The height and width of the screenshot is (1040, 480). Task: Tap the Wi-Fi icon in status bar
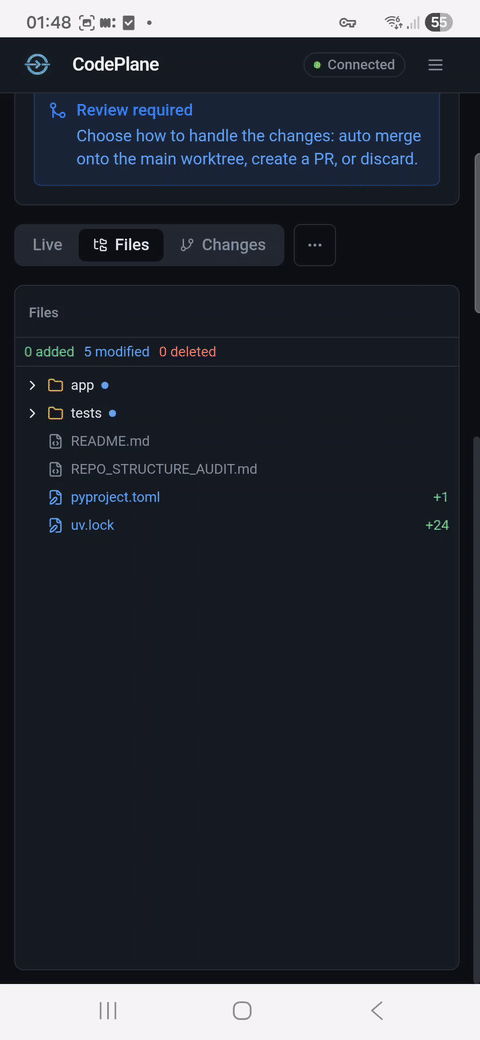click(393, 23)
